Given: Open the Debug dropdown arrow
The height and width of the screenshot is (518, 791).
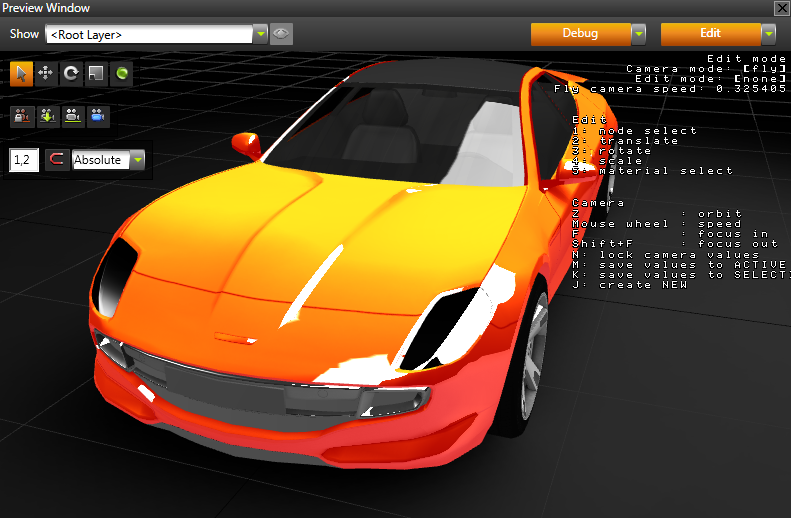Looking at the screenshot, I should click(x=638, y=34).
